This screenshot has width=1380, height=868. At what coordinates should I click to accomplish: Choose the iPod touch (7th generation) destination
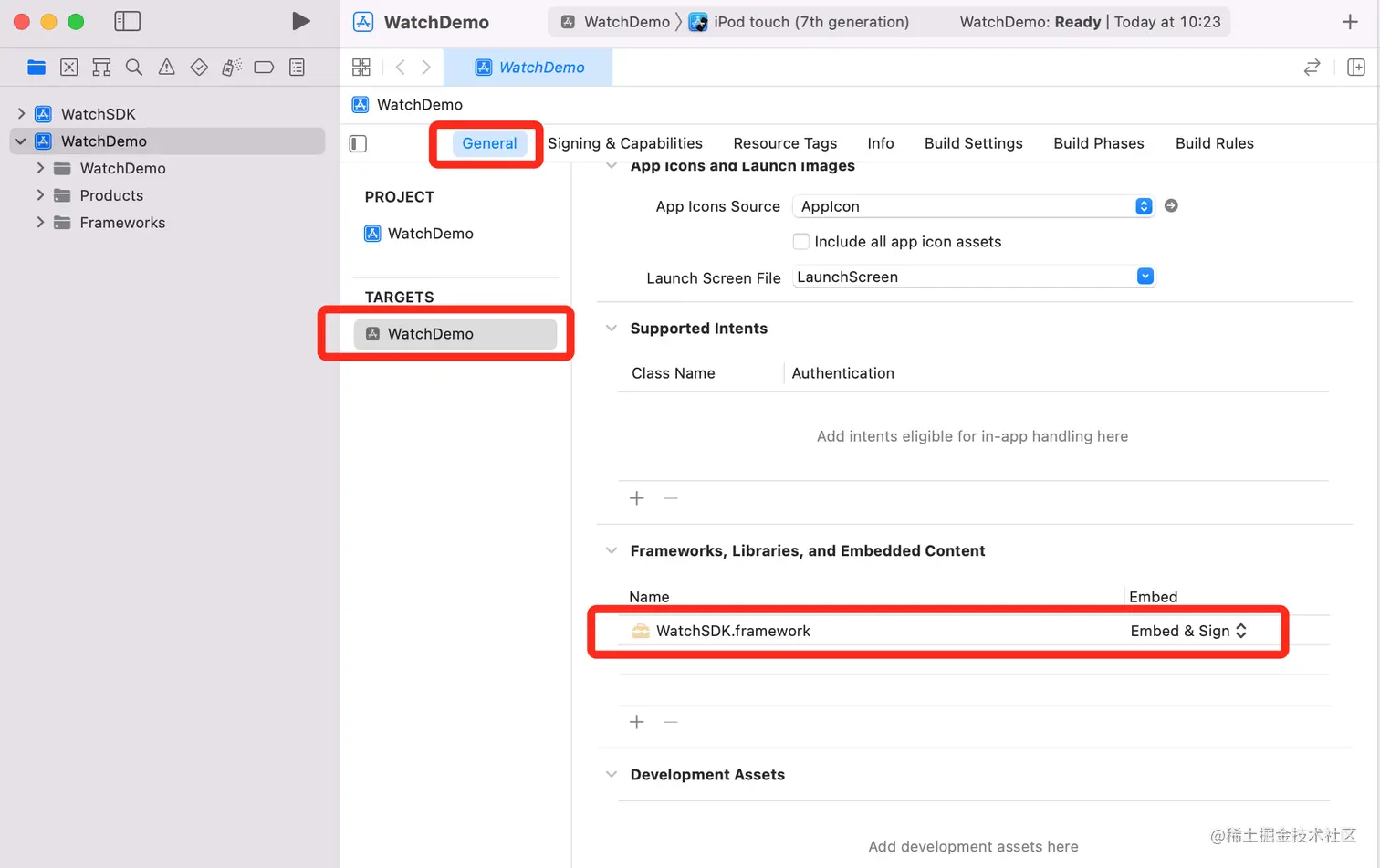pos(800,22)
